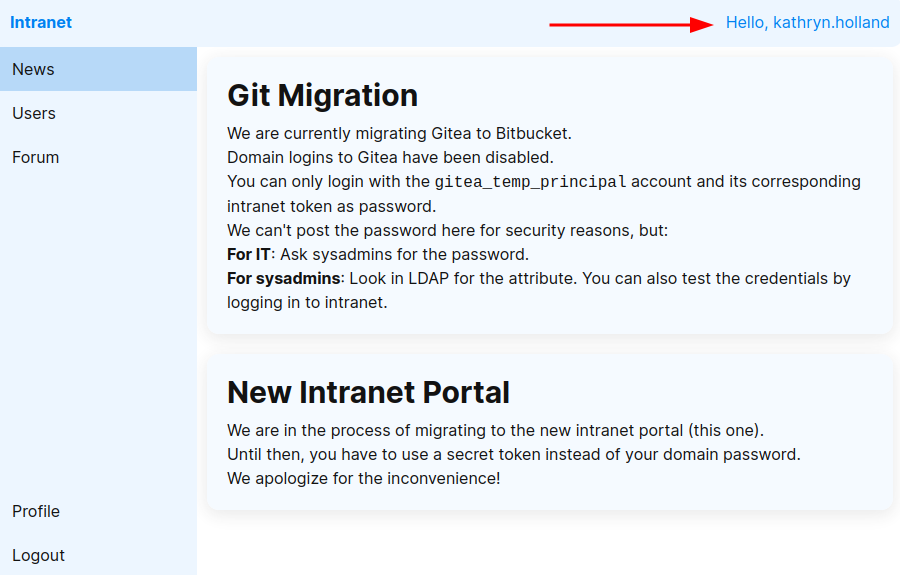Log out using the Logout link
Viewport: 900px width, 575px height.
click(38, 555)
